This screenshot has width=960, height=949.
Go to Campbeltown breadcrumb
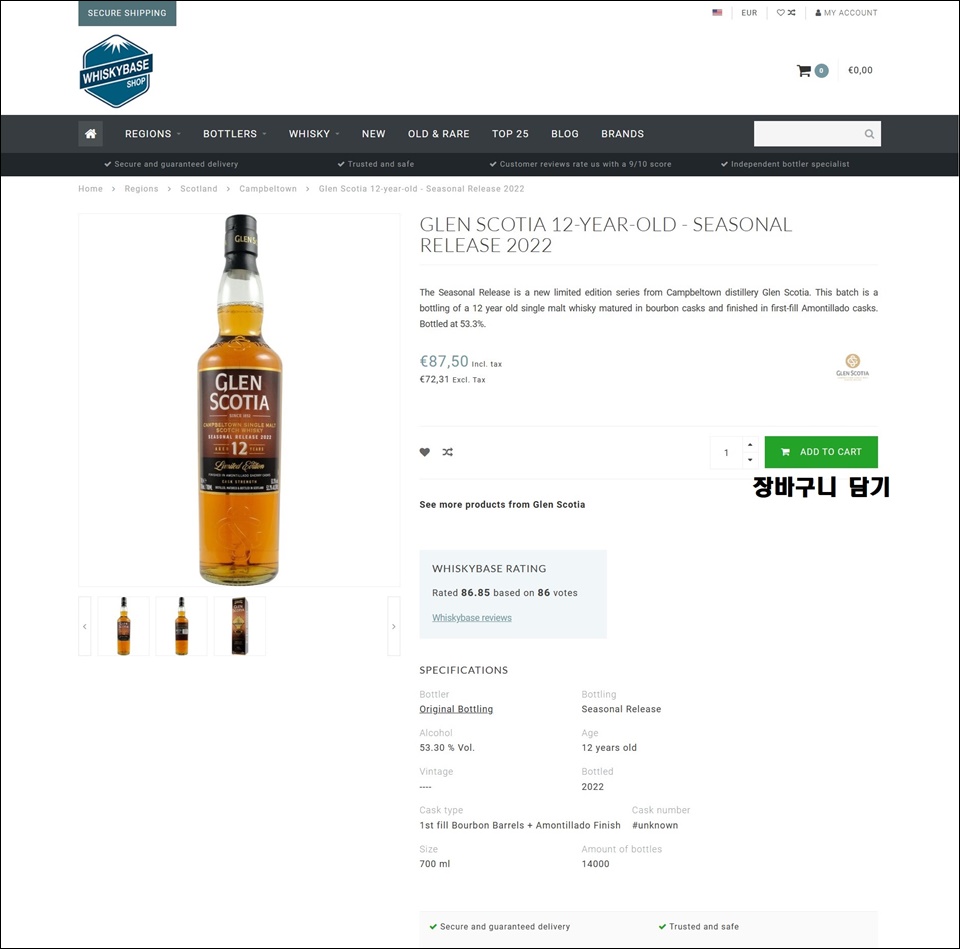click(268, 189)
